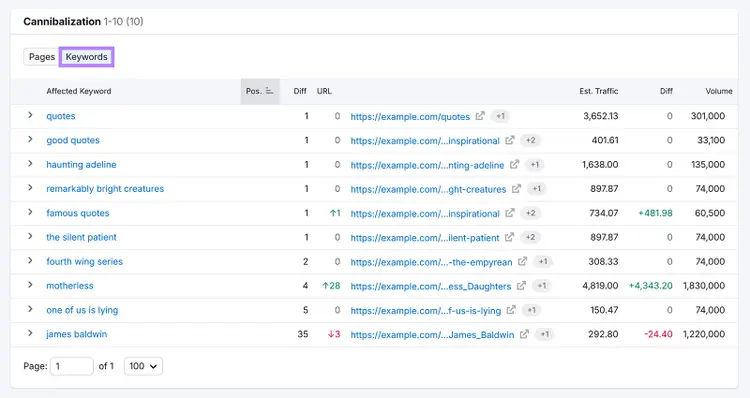750x398 pixels.
Task: Click the +1 badge in the haunting adeline row
Action: point(535,165)
